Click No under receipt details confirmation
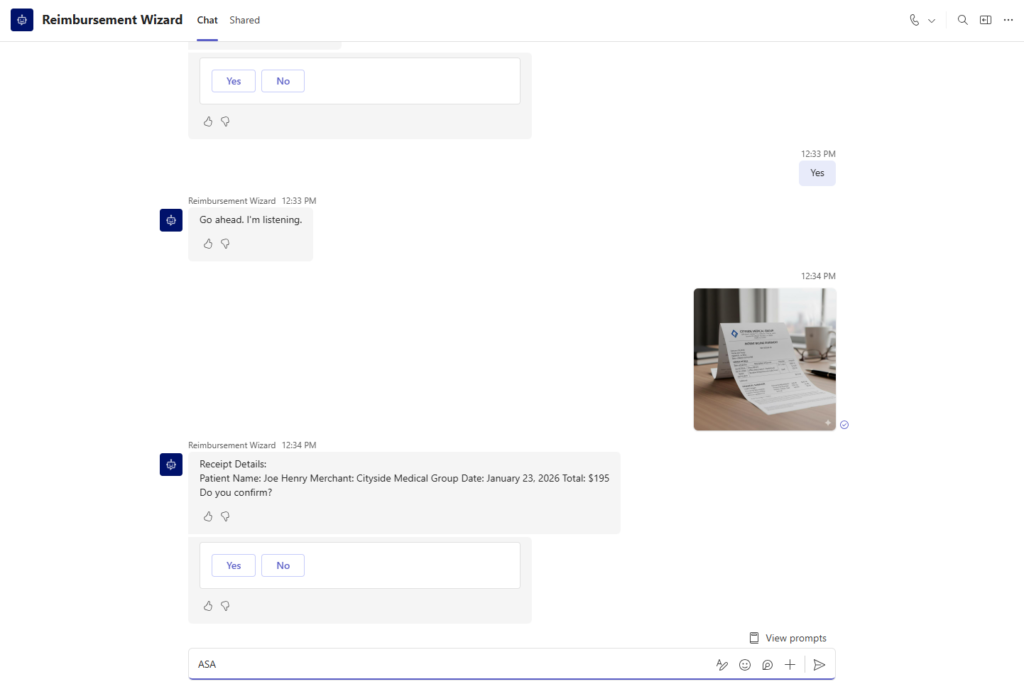 click(283, 565)
